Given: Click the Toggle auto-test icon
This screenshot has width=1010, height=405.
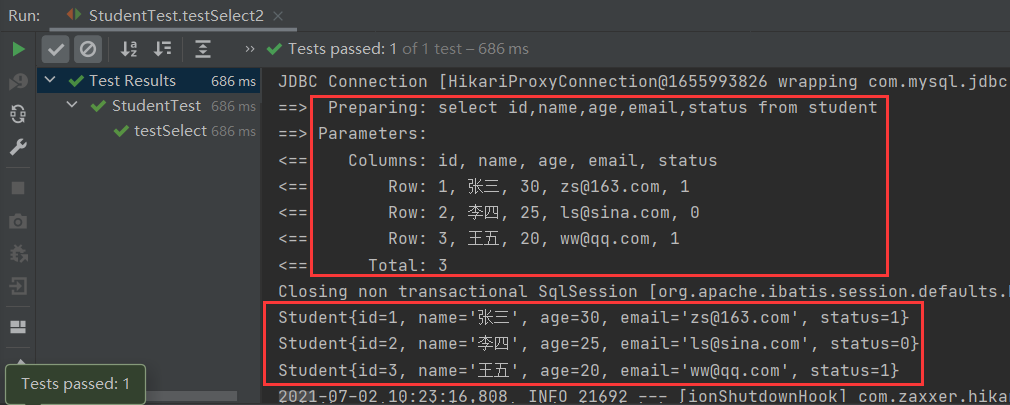Looking at the screenshot, I should point(18,115).
